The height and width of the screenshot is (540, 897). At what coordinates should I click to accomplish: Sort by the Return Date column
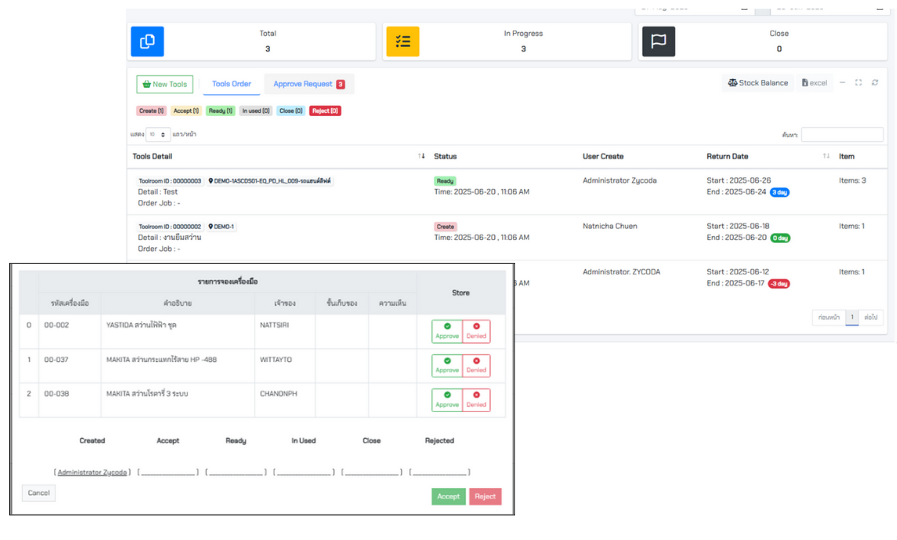click(x=826, y=157)
